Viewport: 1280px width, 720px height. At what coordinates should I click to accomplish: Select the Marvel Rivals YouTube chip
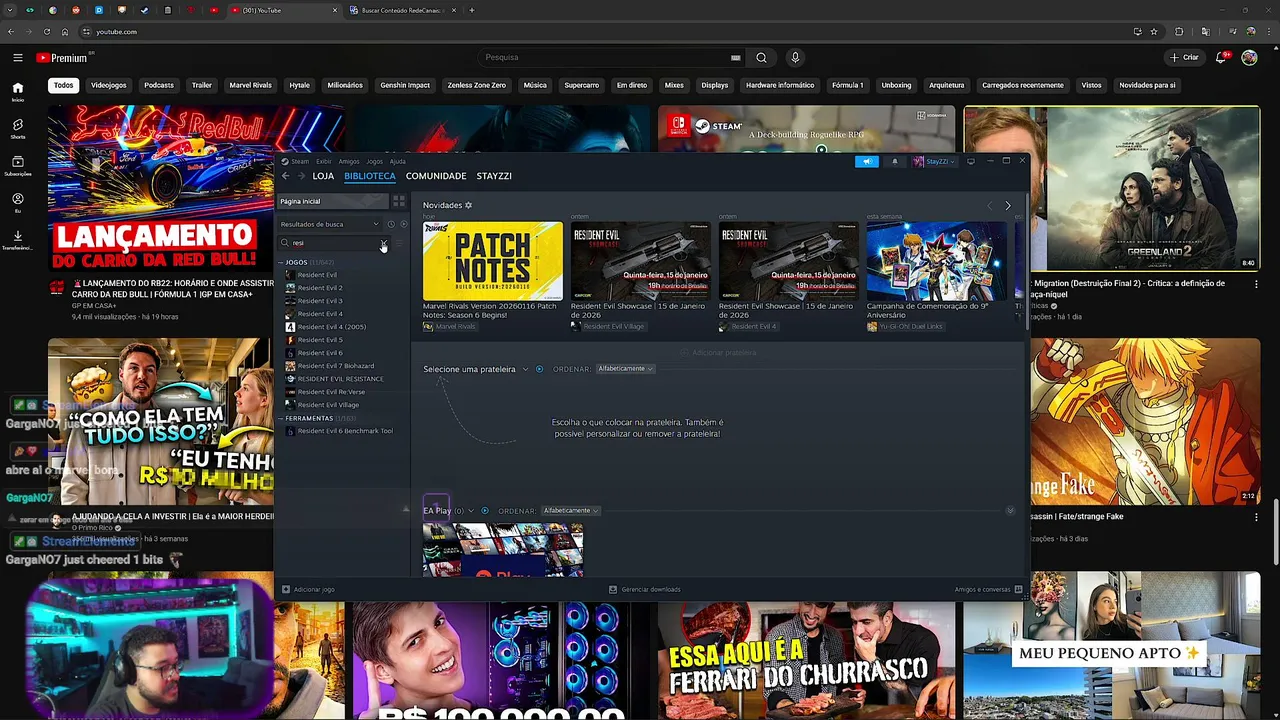click(x=250, y=85)
